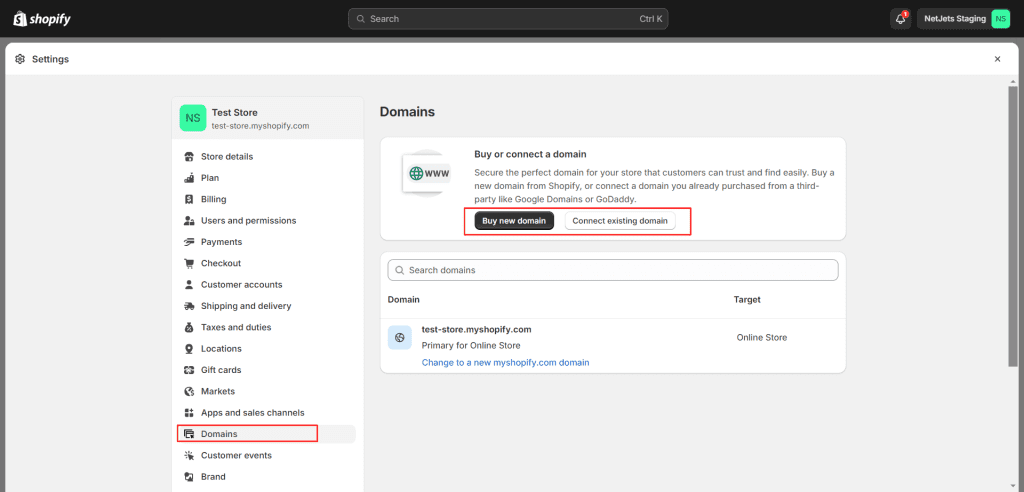Screen dimensions: 1024x492
Task: Click the magnifier in Search domains field
Action: [400, 270]
